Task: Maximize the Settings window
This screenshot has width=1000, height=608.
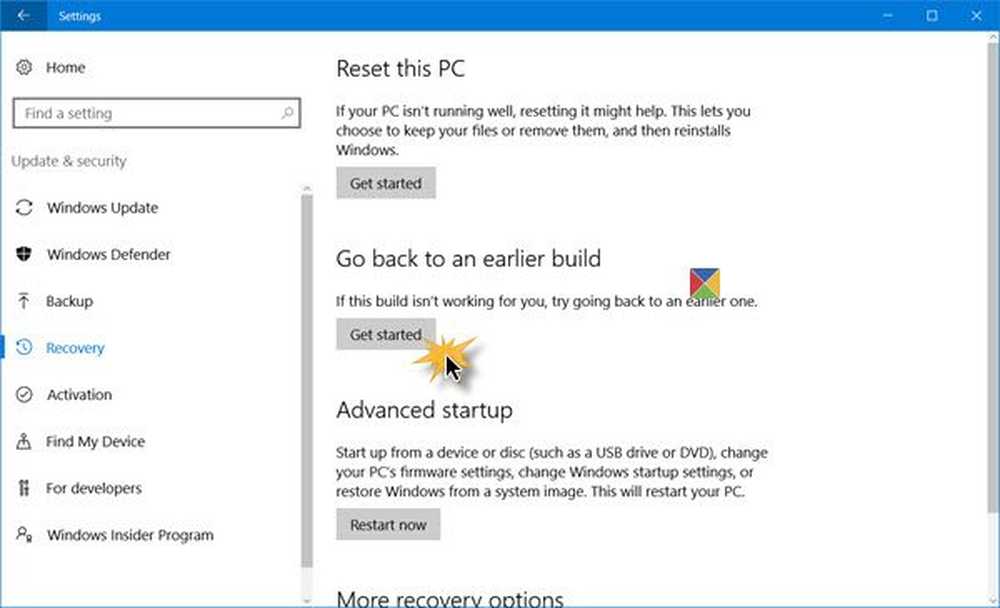Action: 932,16
